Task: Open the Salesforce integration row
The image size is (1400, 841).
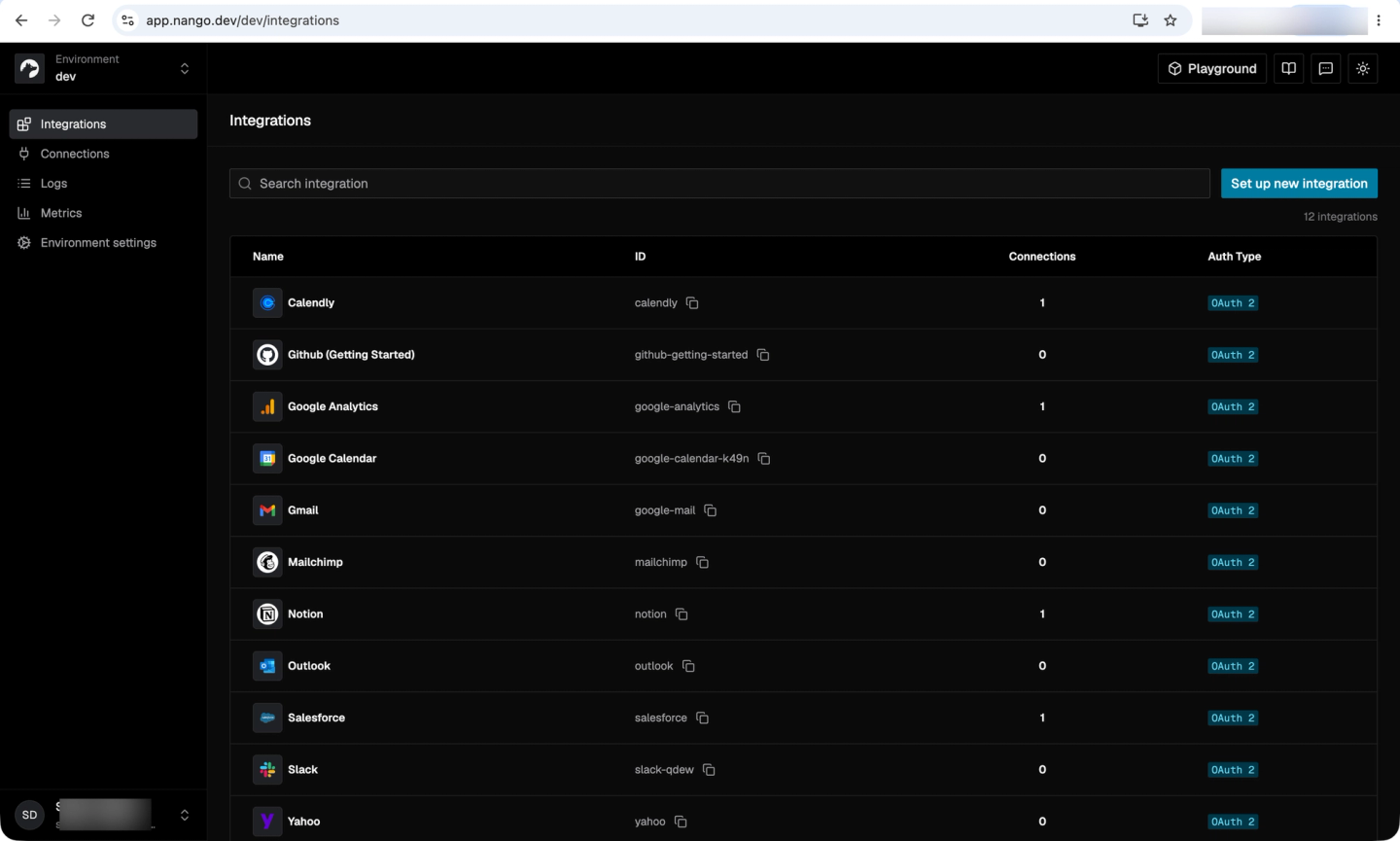Action: pyautogui.click(x=803, y=718)
